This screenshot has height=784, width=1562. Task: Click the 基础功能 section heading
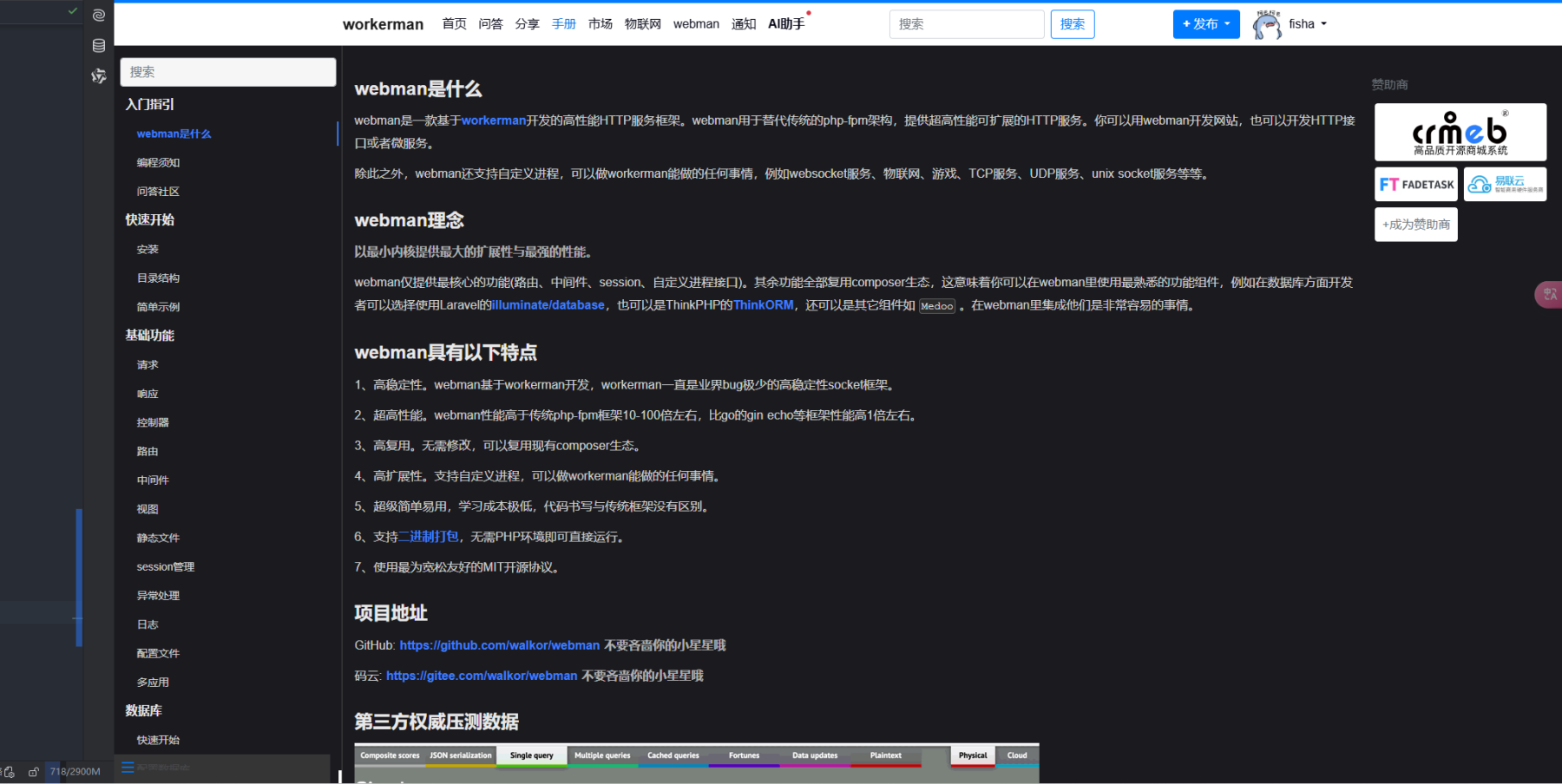(149, 335)
